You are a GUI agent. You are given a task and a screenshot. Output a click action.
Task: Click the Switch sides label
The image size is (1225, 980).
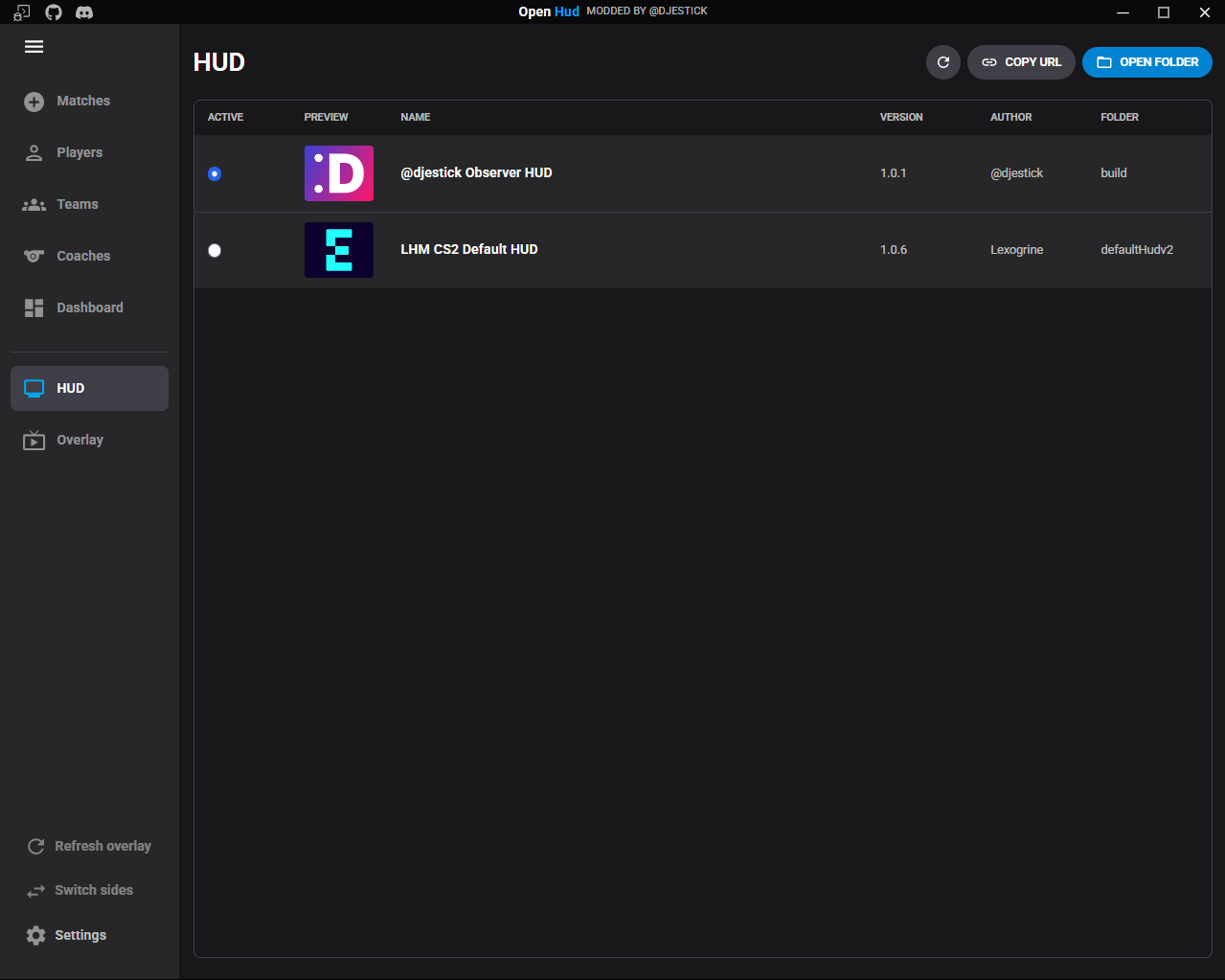94,890
